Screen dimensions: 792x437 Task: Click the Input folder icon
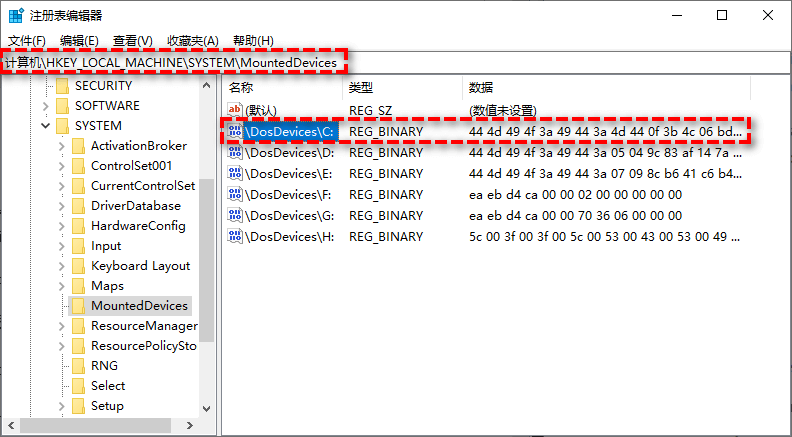78,246
